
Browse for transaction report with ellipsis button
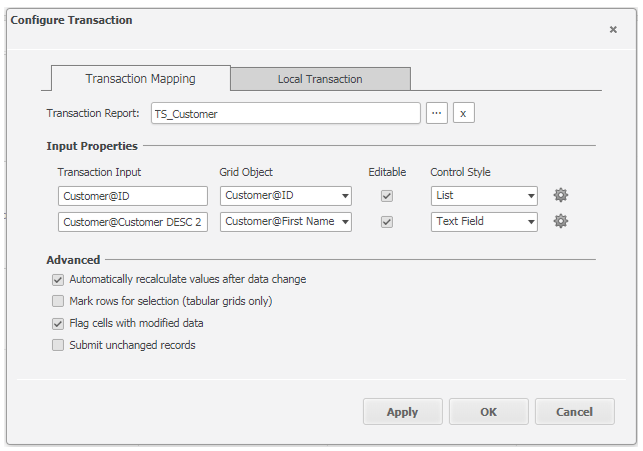436,113
